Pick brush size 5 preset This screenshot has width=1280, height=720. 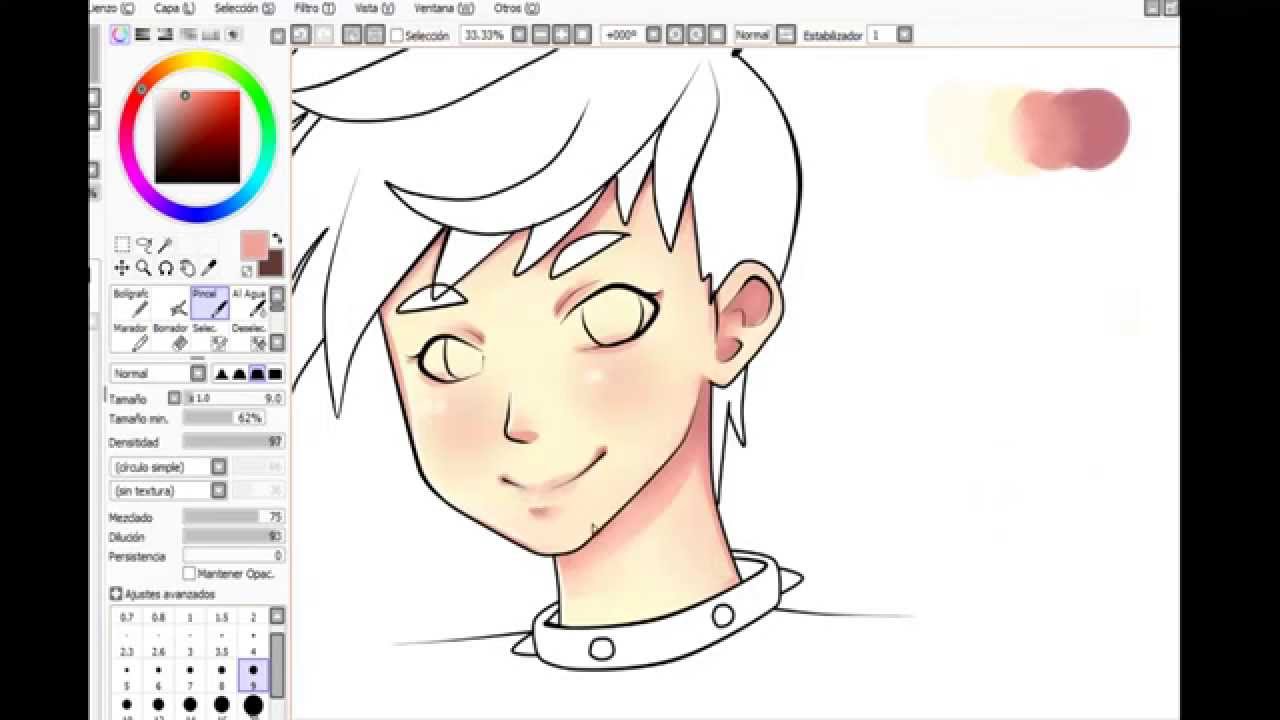pyautogui.click(x=127, y=677)
